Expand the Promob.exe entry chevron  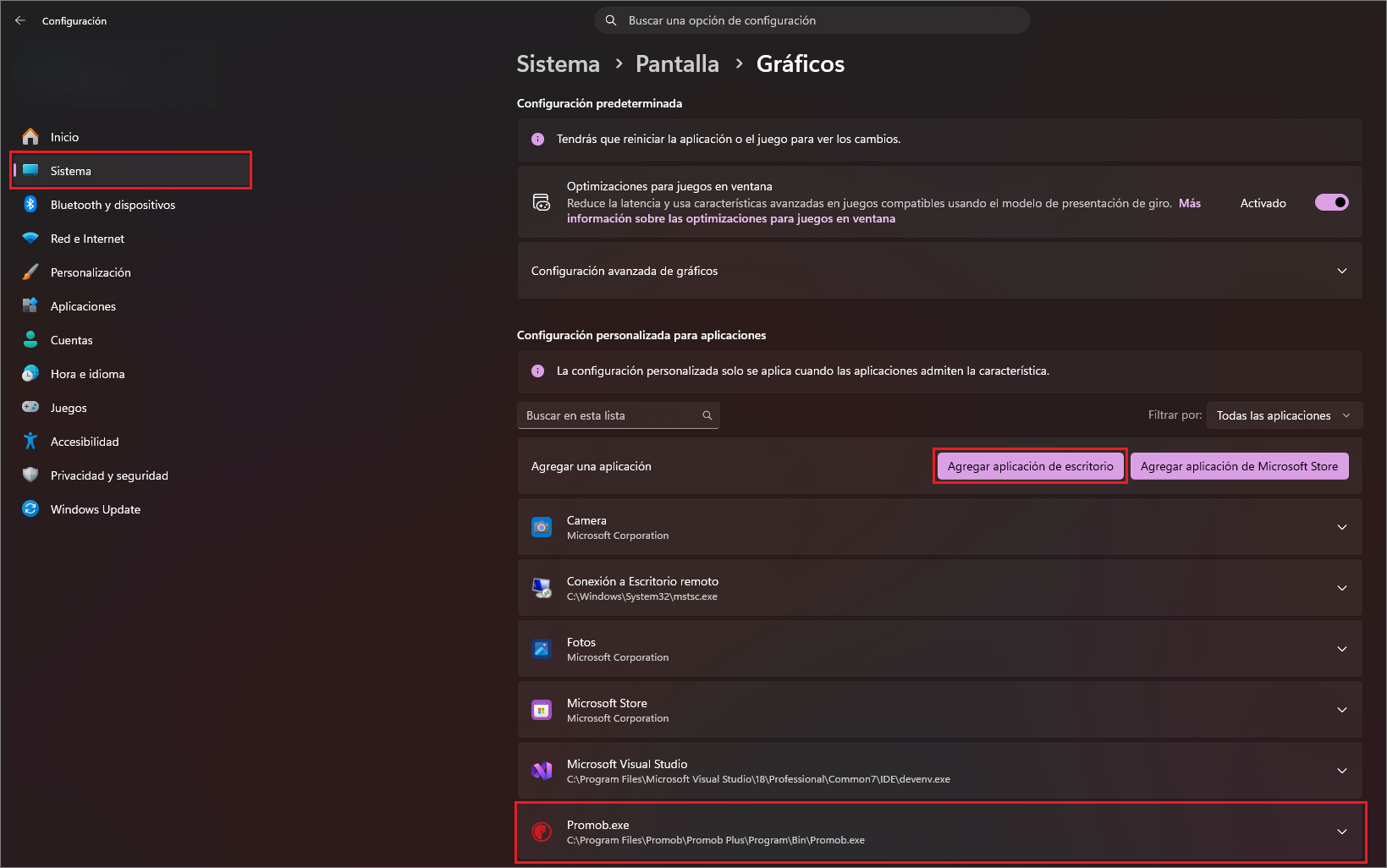[1341, 832]
